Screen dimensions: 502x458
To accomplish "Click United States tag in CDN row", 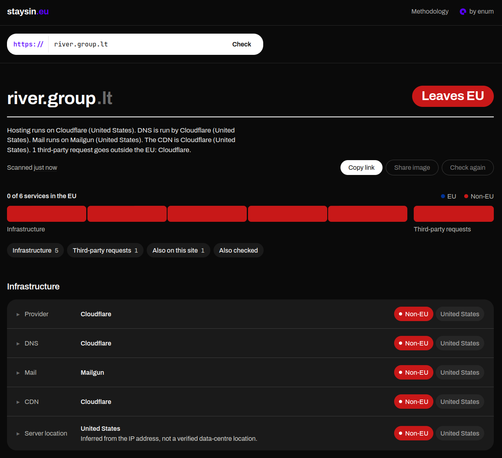I will pyautogui.click(x=460, y=402).
